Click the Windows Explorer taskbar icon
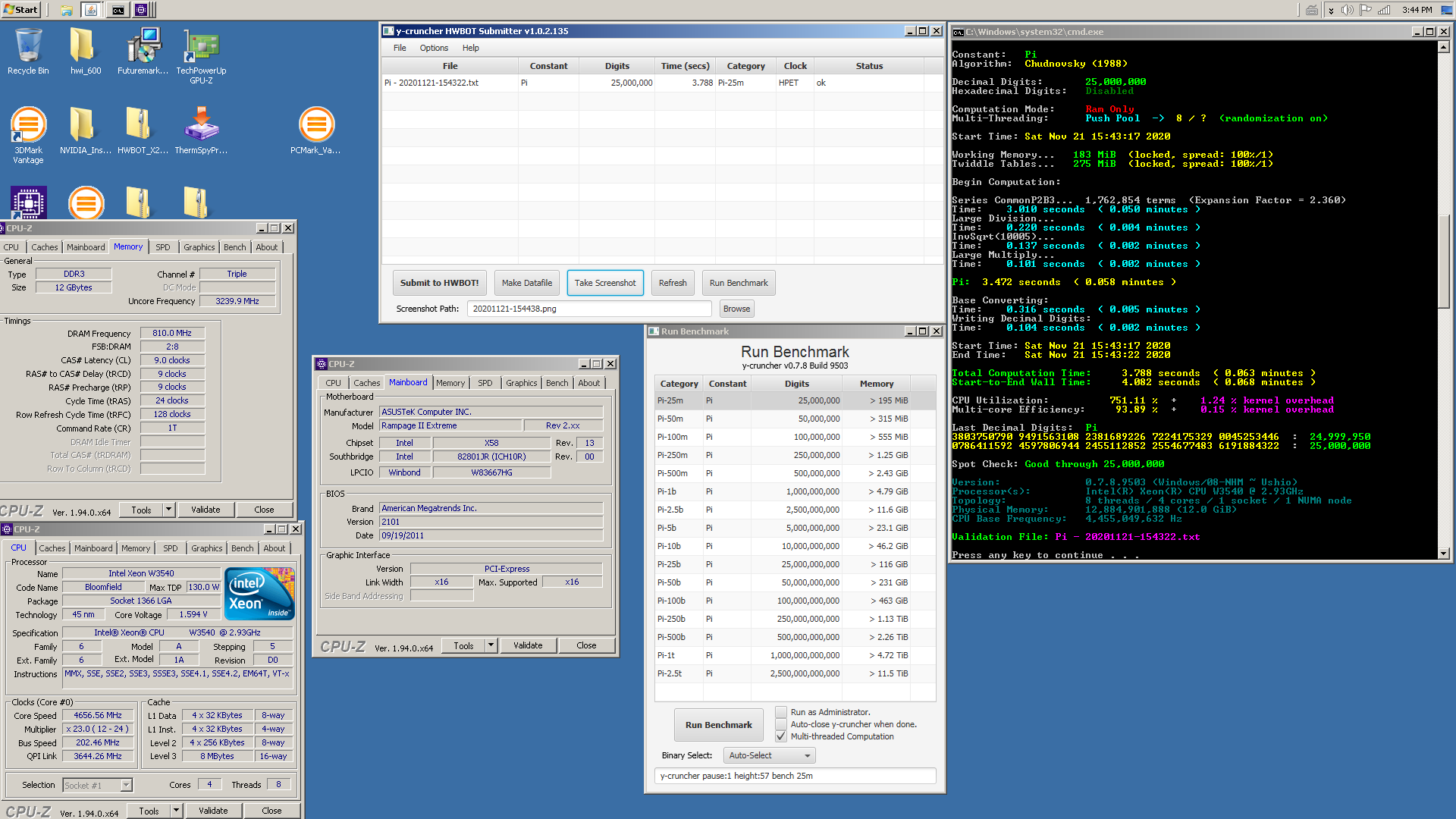Image resolution: width=1456 pixels, height=819 pixels. tap(67, 10)
